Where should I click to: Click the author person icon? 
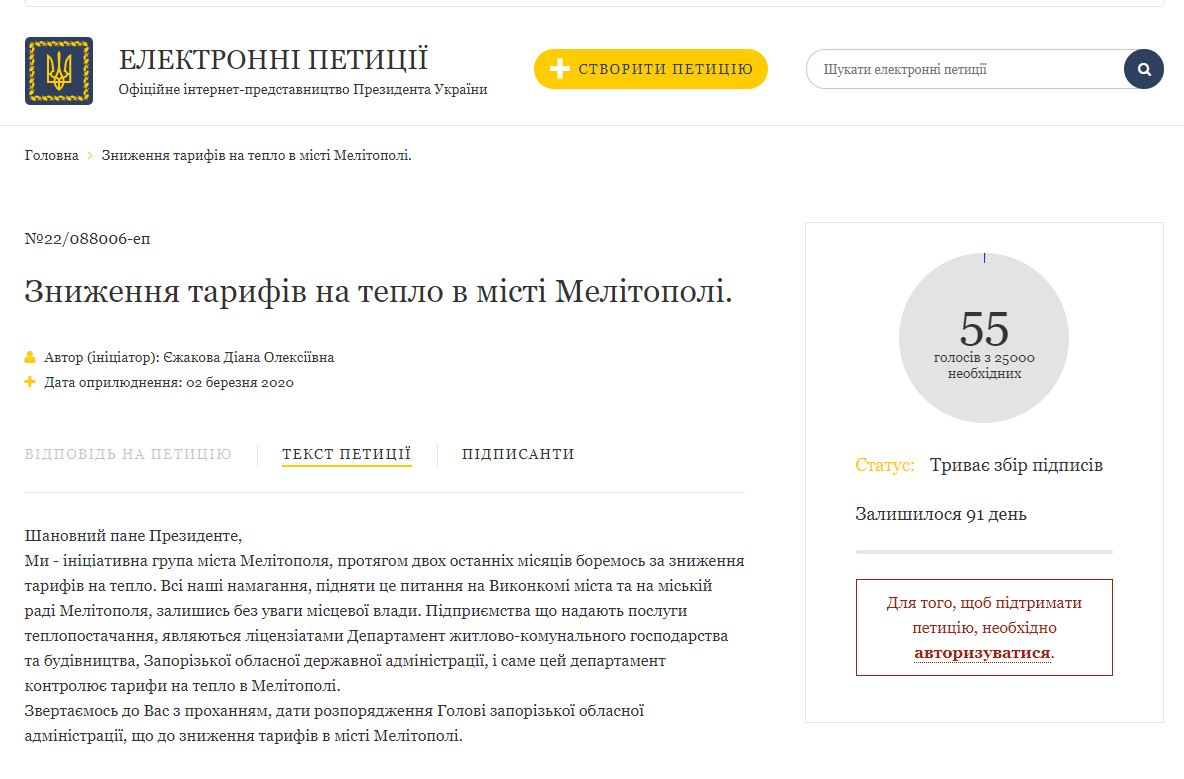coord(30,357)
